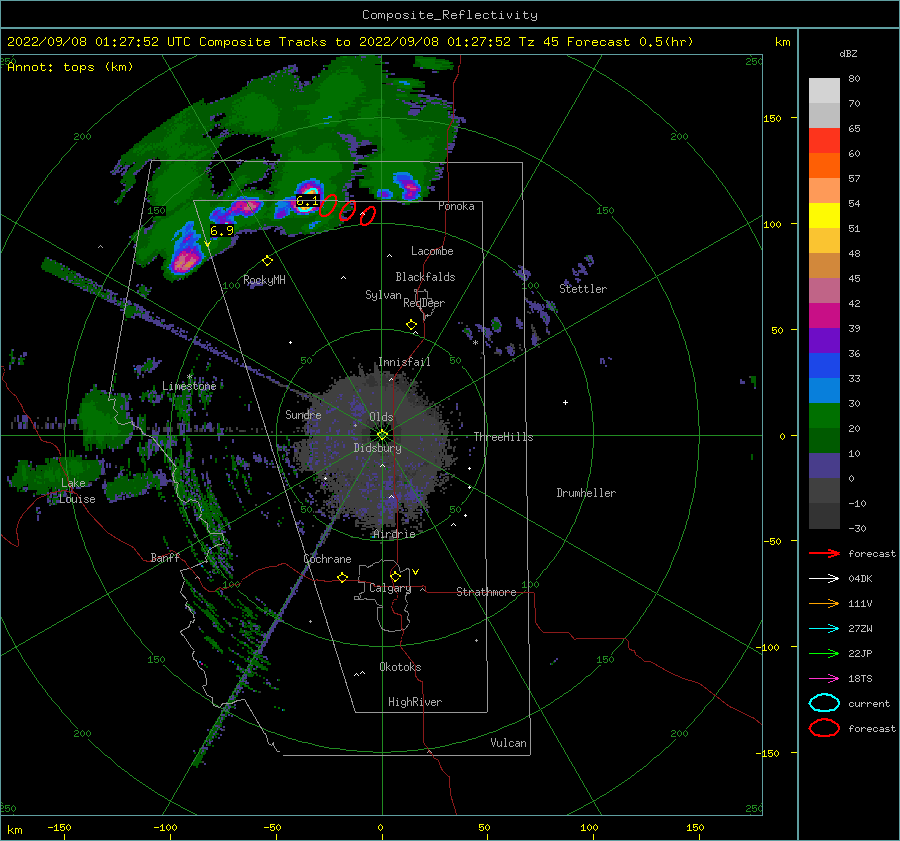Screen dimensions: 900x841
Task: Click the yellow diamond marker below RedDeer
Action: pyautogui.click(x=412, y=325)
